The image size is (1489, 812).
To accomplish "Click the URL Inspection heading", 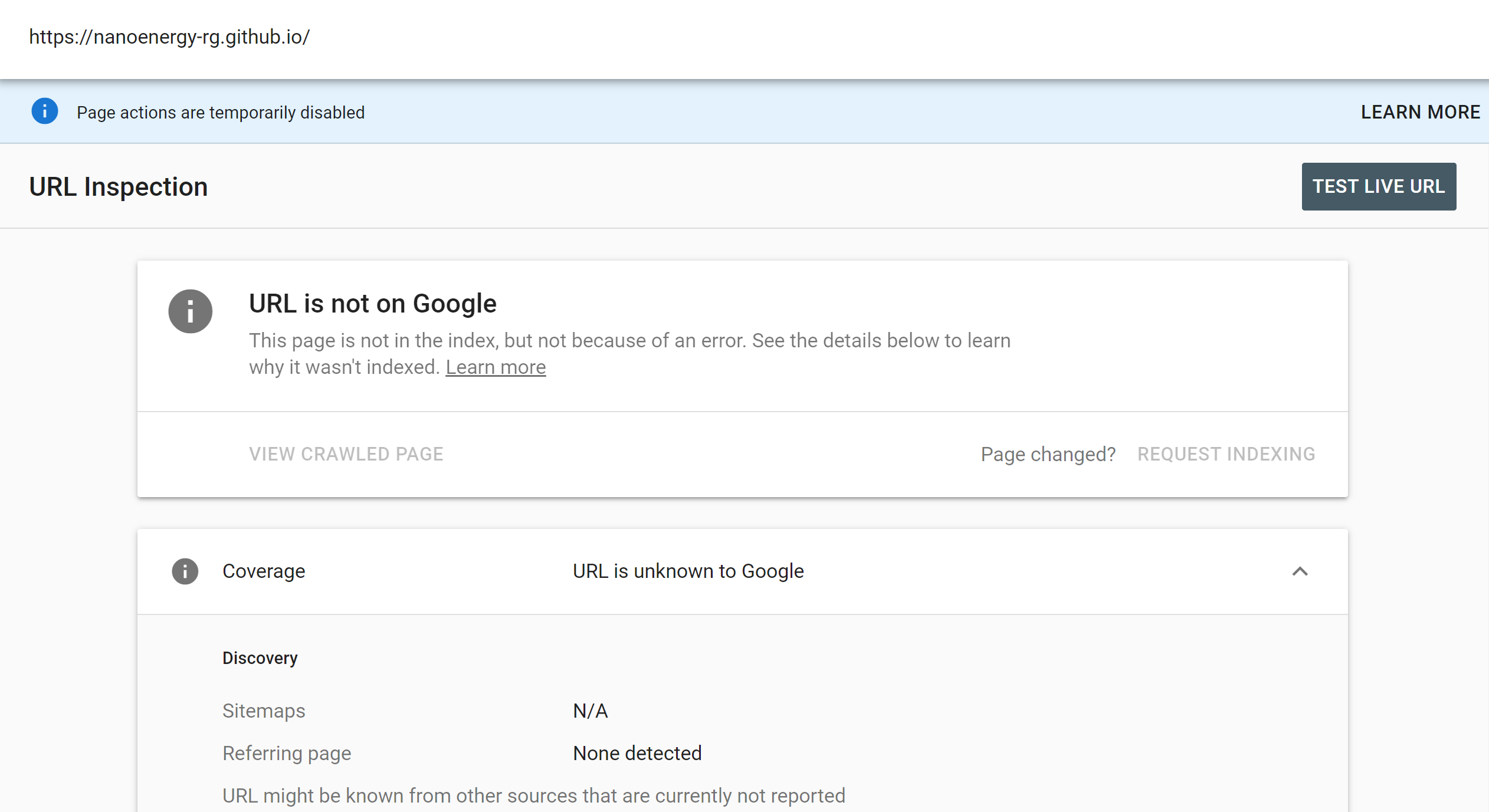I will point(119,187).
